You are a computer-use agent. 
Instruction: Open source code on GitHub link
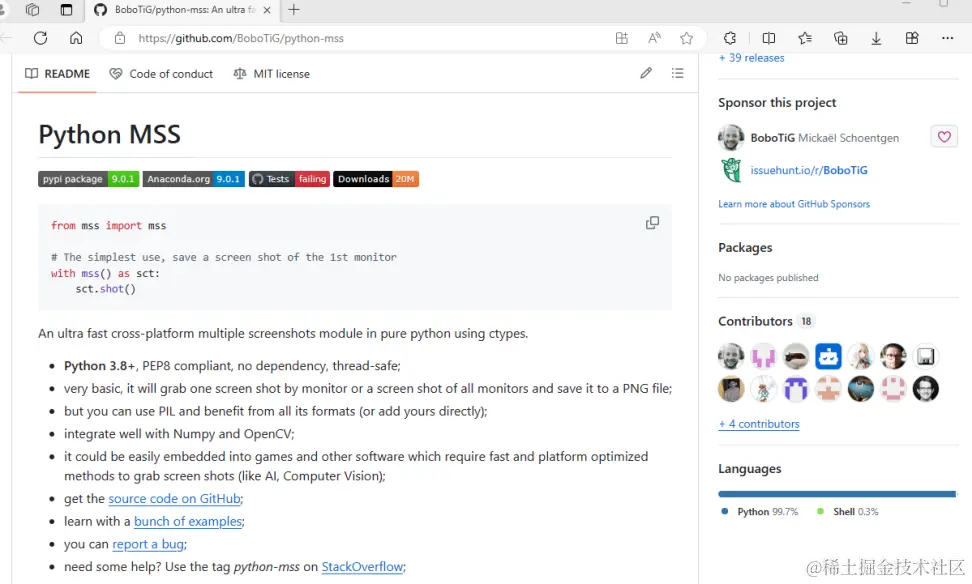pos(174,498)
